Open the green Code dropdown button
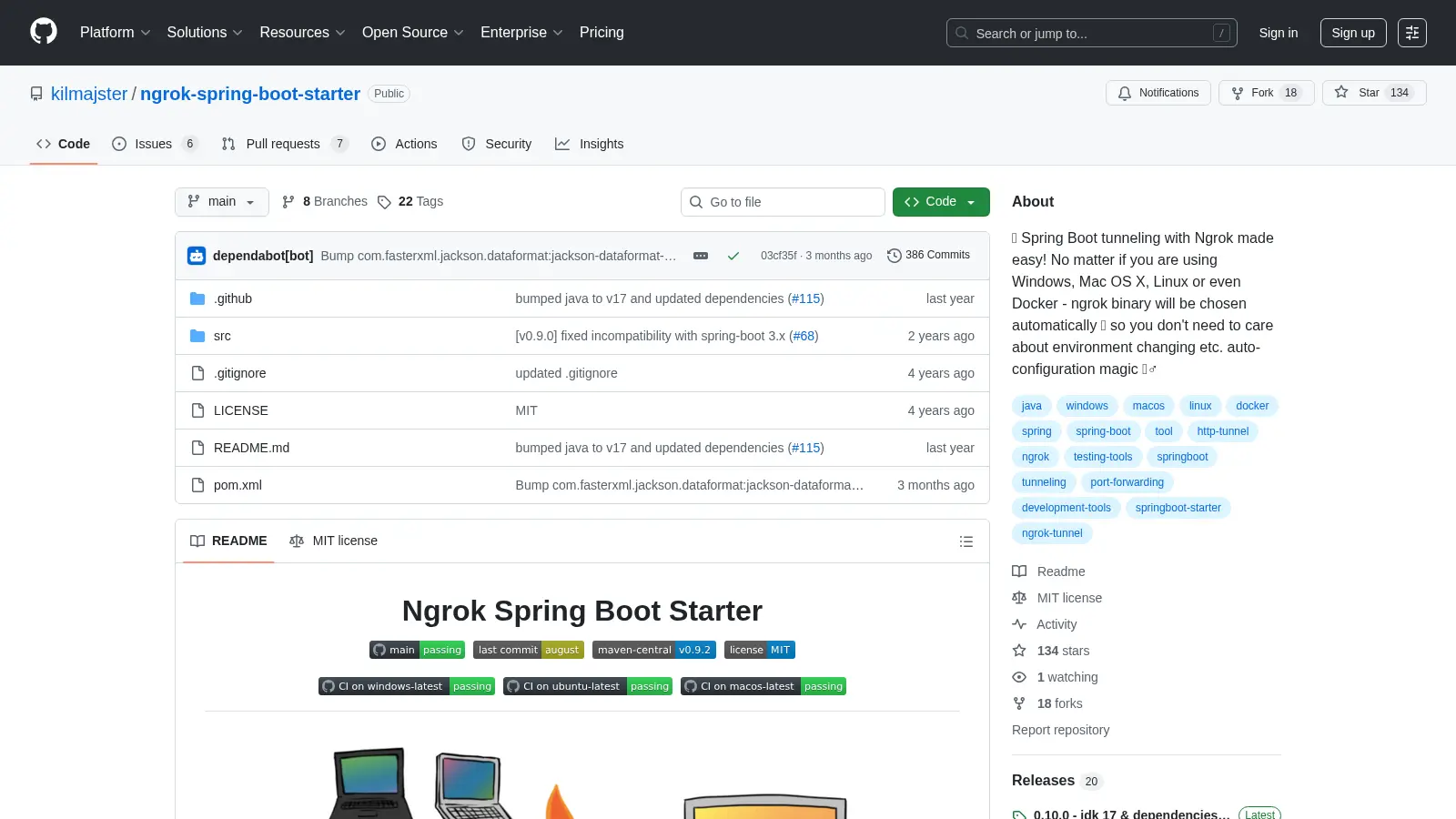Image resolution: width=1456 pixels, height=819 pixels. click(x=941, y=202)
